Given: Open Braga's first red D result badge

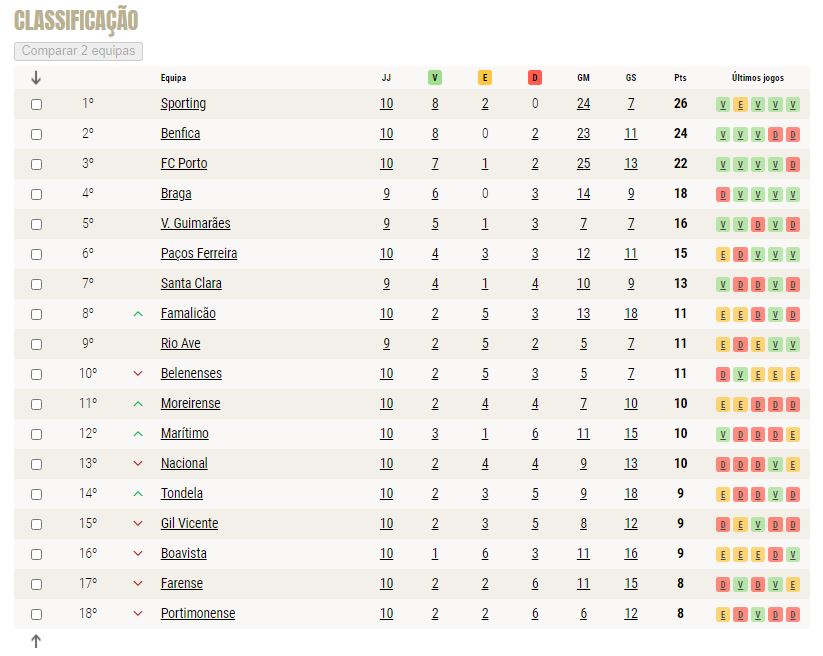Looking at the screenshot, I should [723, 195].
